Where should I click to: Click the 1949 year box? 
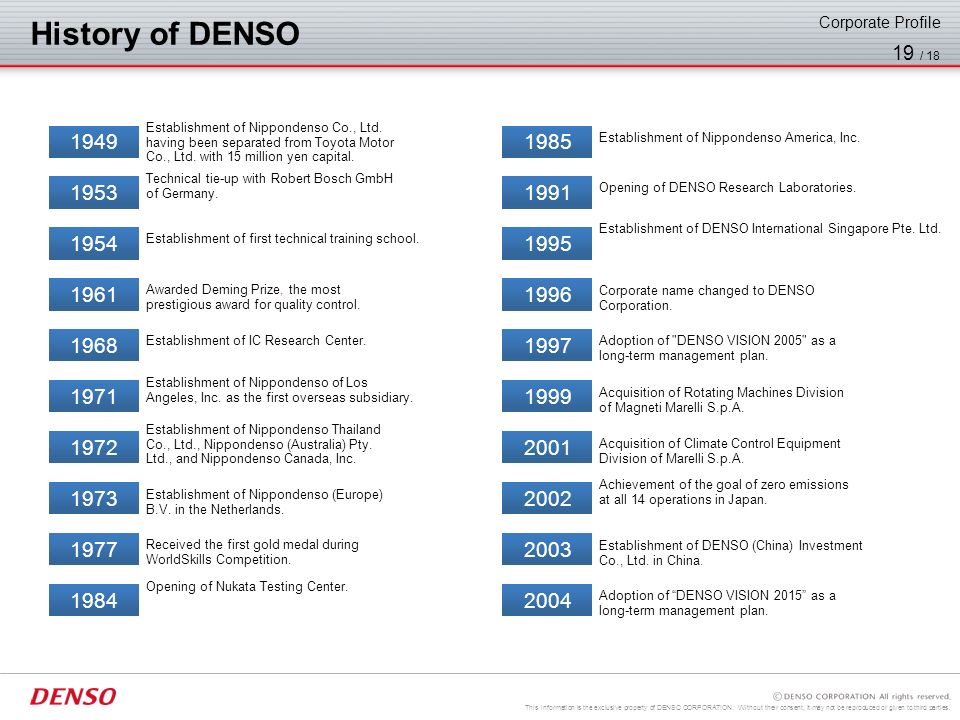(94, 142)
